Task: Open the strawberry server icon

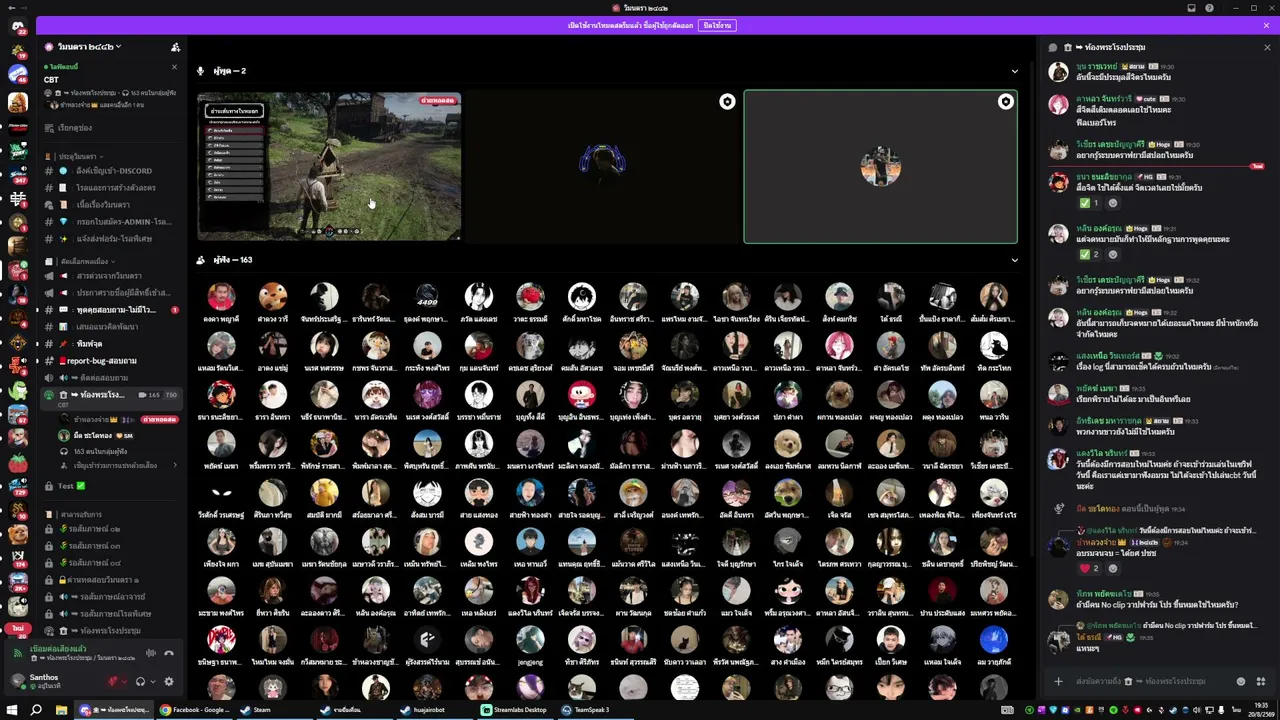Action: [x=18, y=463]
